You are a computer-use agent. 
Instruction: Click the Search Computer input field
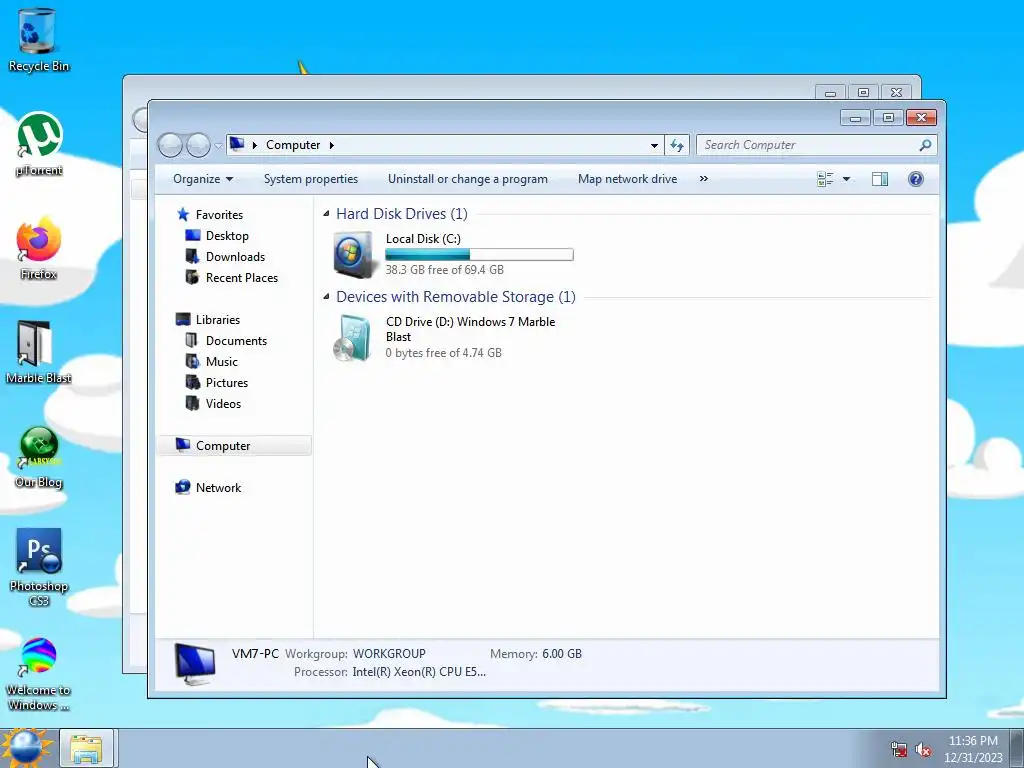coord(807,145)
